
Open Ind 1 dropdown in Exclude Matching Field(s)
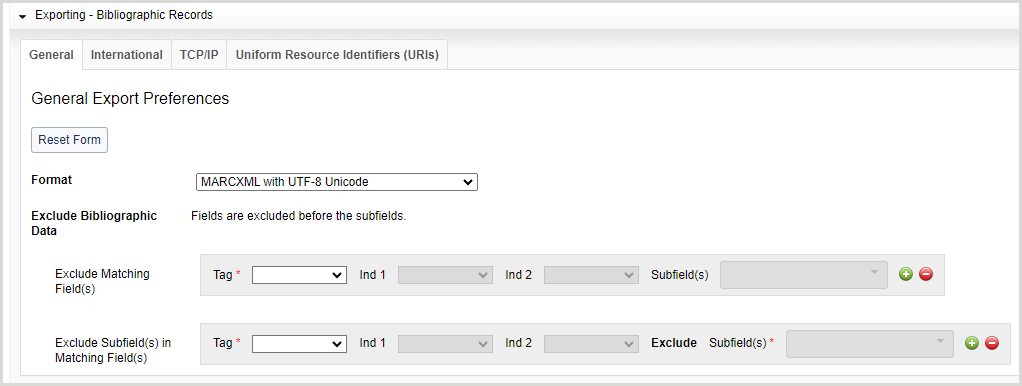445,275
